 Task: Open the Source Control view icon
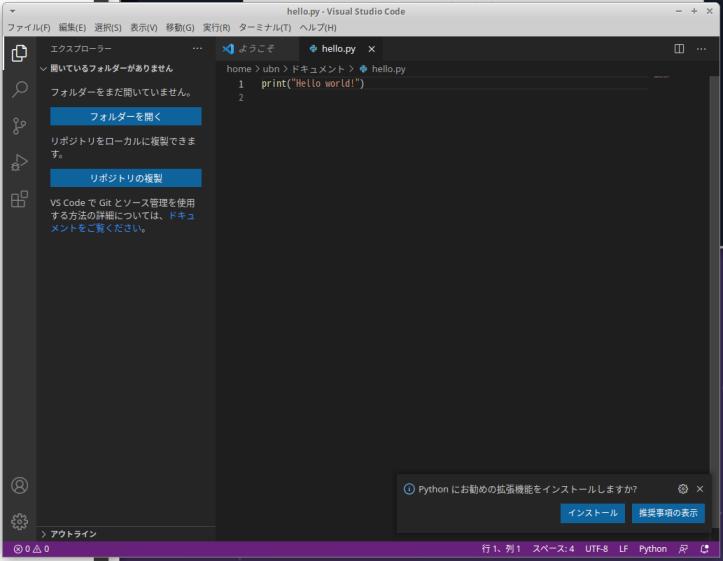tap(19, 126)
